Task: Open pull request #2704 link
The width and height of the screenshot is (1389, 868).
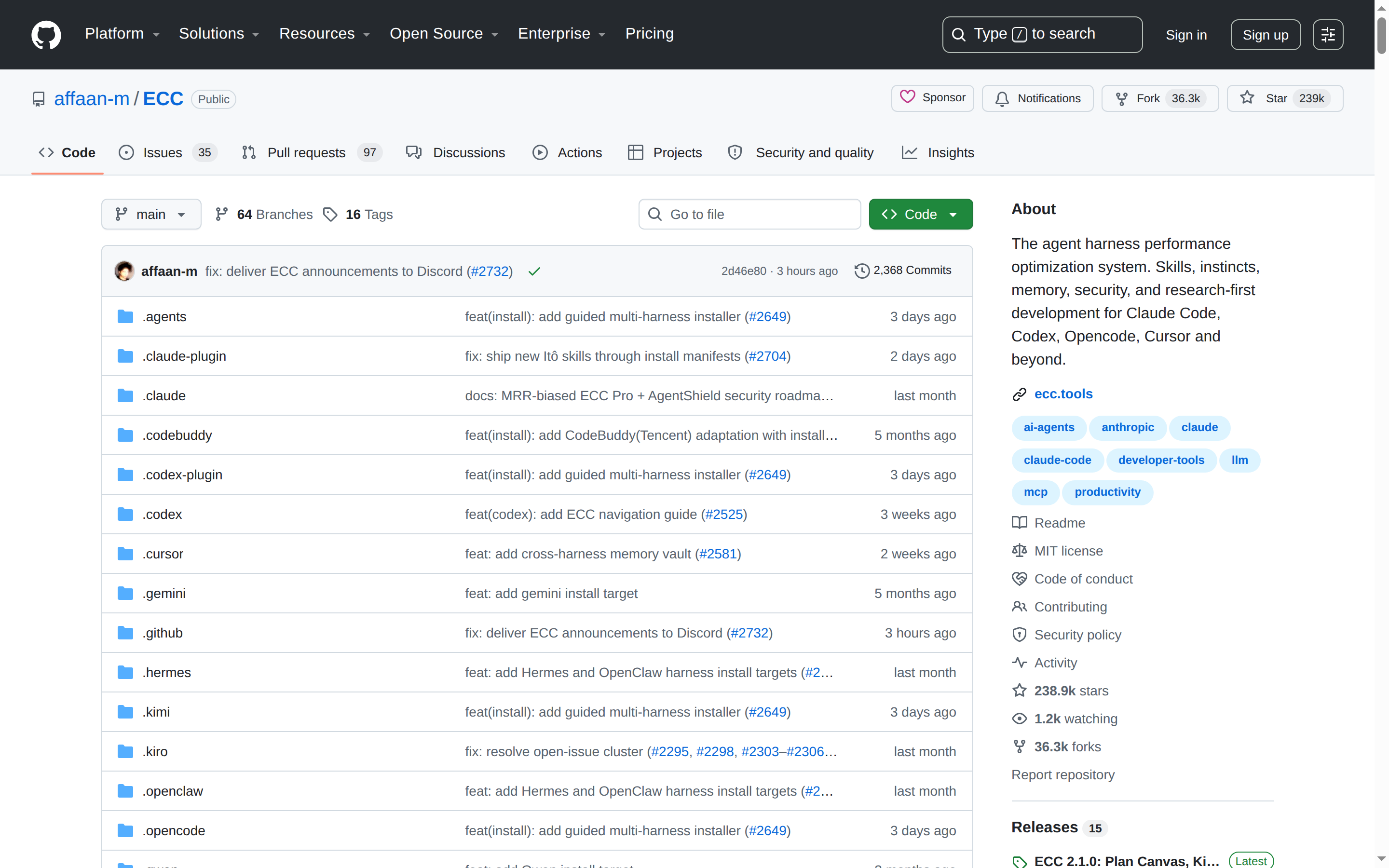Action: pyautogui.click(x=767, y=356)
